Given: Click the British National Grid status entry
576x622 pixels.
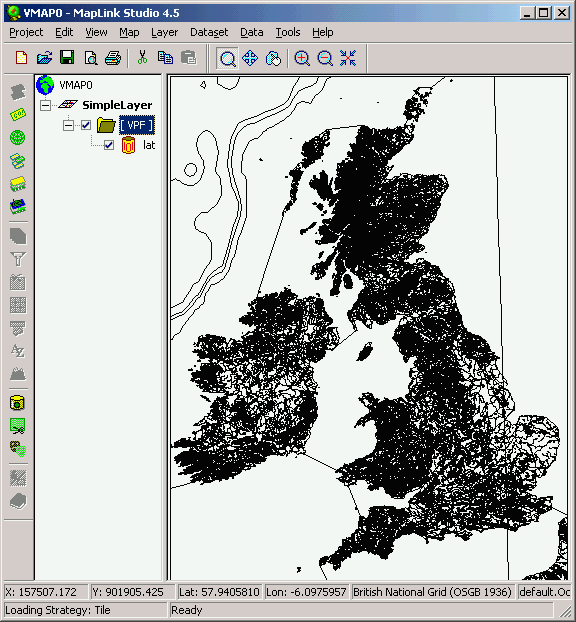Looking at the screenshot, I should click(432, 592).
